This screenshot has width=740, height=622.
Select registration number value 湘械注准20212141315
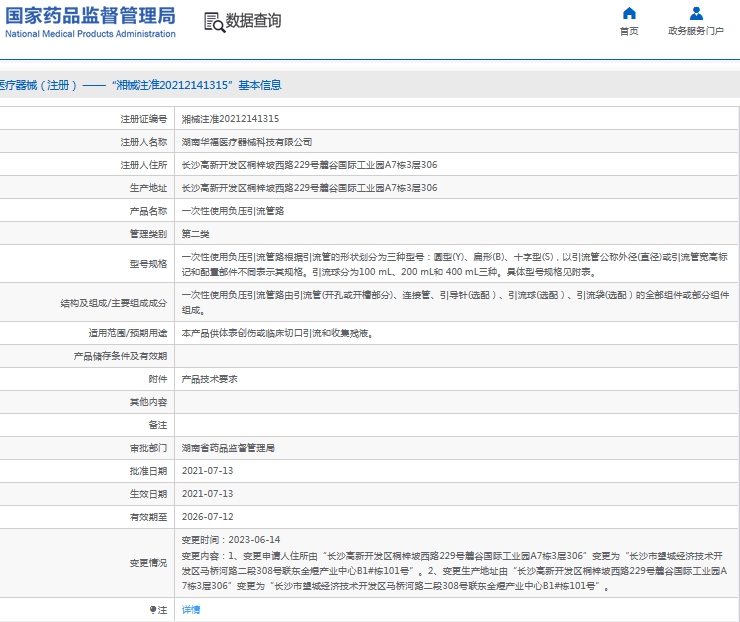coord(230,119)
